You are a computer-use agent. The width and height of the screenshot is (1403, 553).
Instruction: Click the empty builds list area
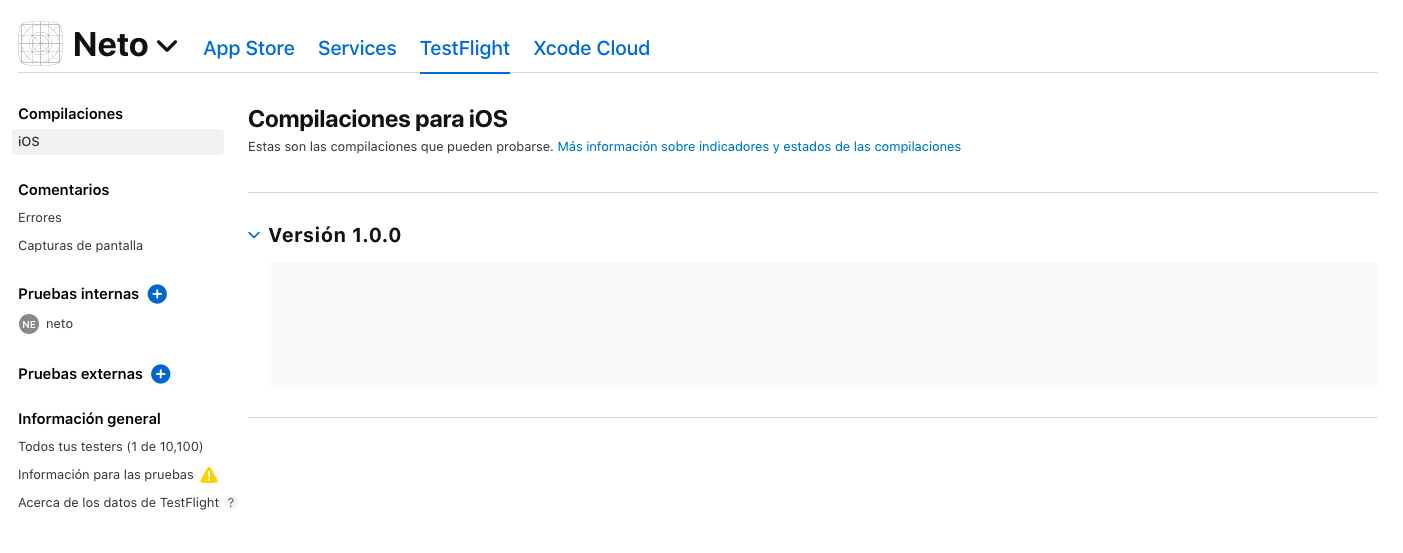click(822, 324)
